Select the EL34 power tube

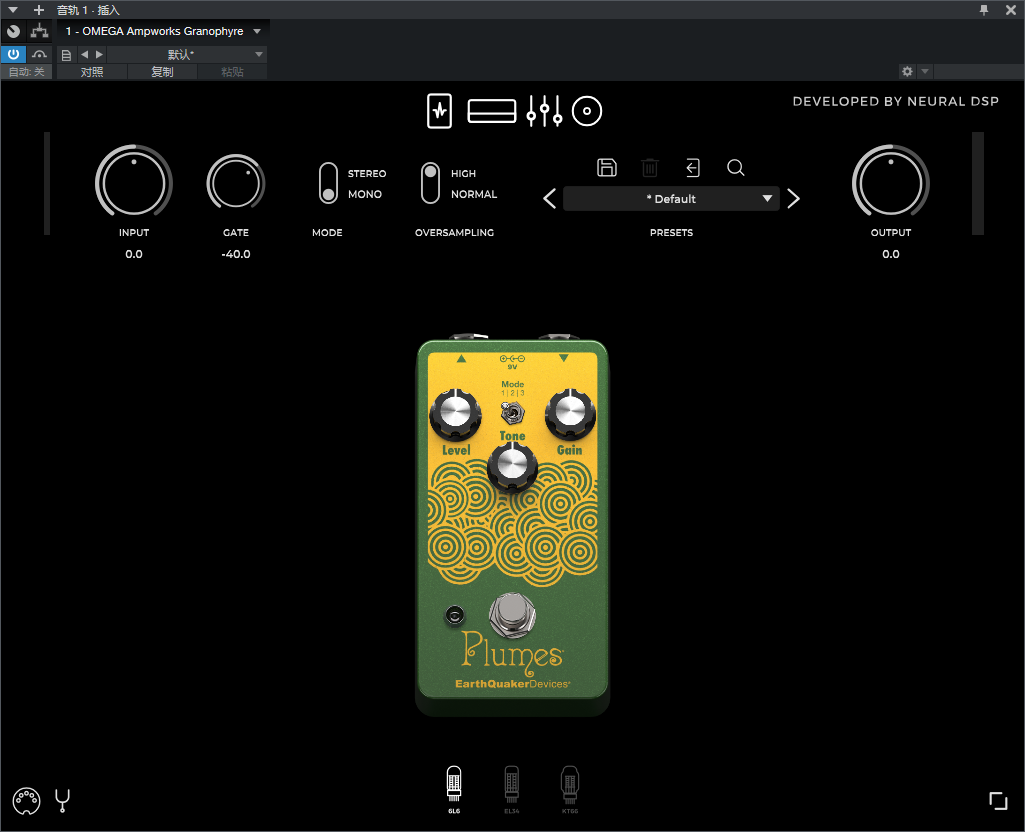click(x=512, y=790)
